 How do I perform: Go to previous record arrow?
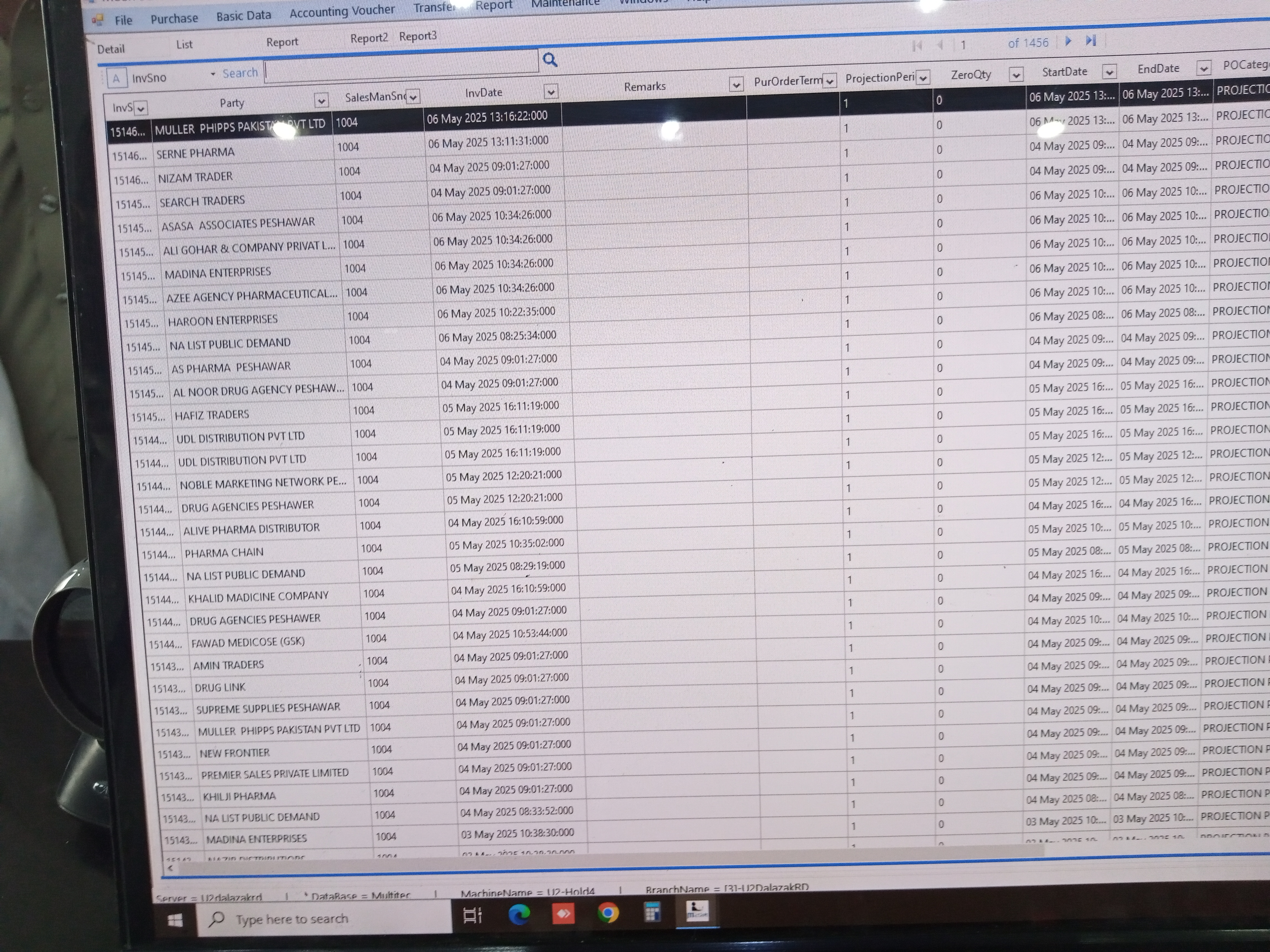pyautogui.click(x=940, y=45)
